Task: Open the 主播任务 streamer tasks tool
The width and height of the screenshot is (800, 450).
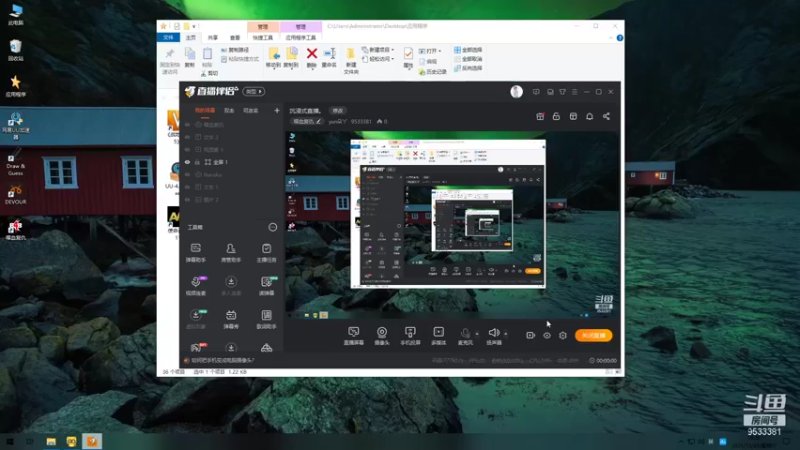Action: (266, 253)
